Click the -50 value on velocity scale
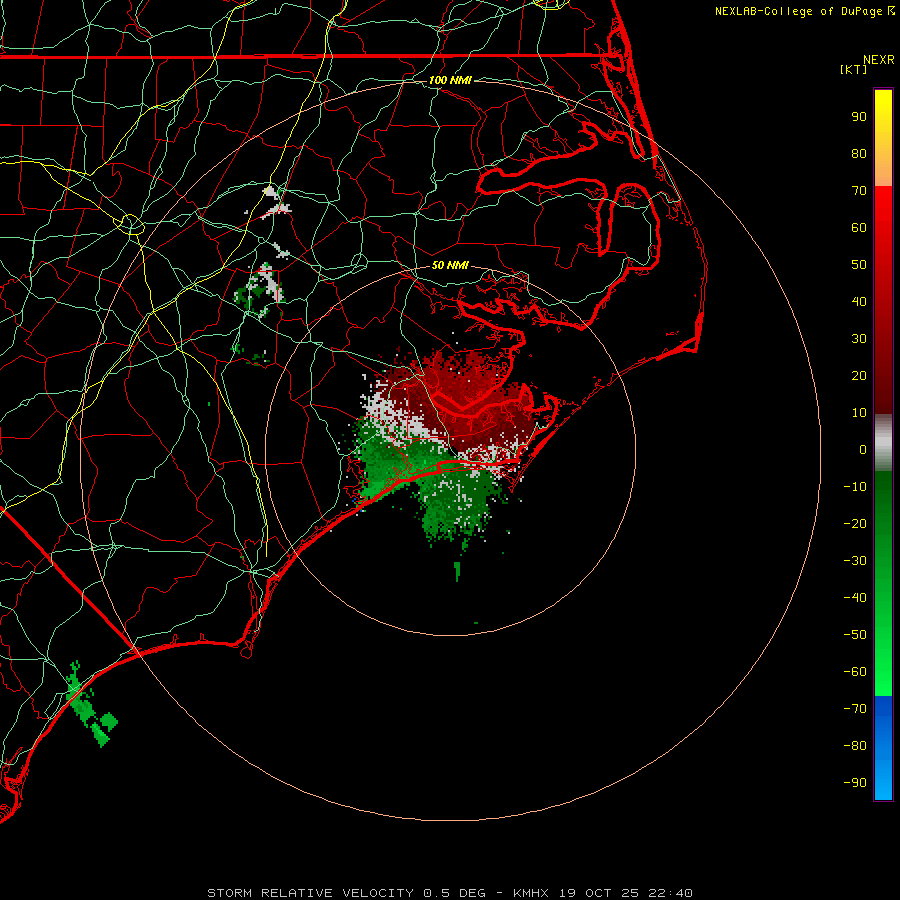The image size is (900, 900). 855,635
